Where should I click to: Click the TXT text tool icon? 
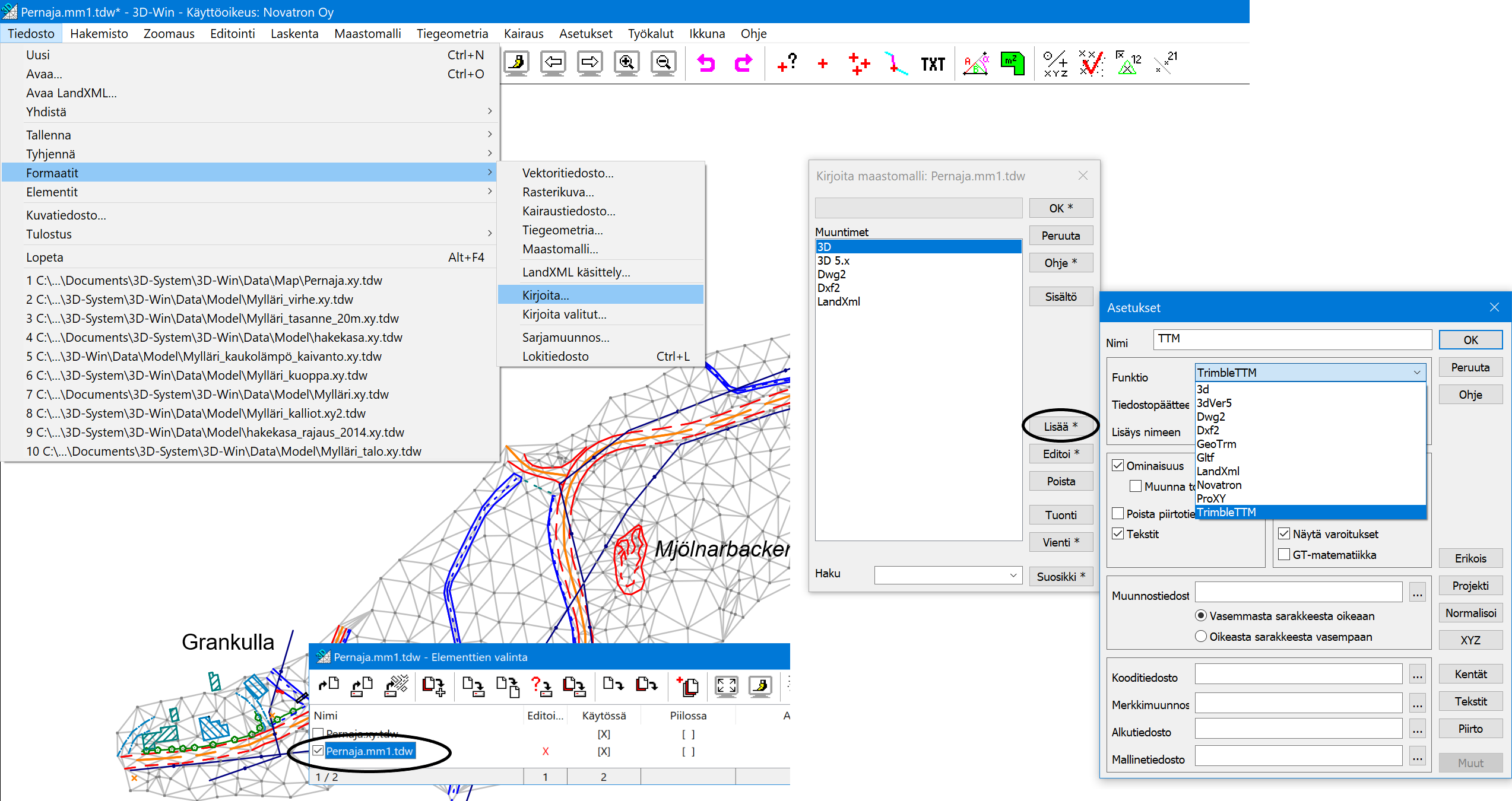click(933, 63)
